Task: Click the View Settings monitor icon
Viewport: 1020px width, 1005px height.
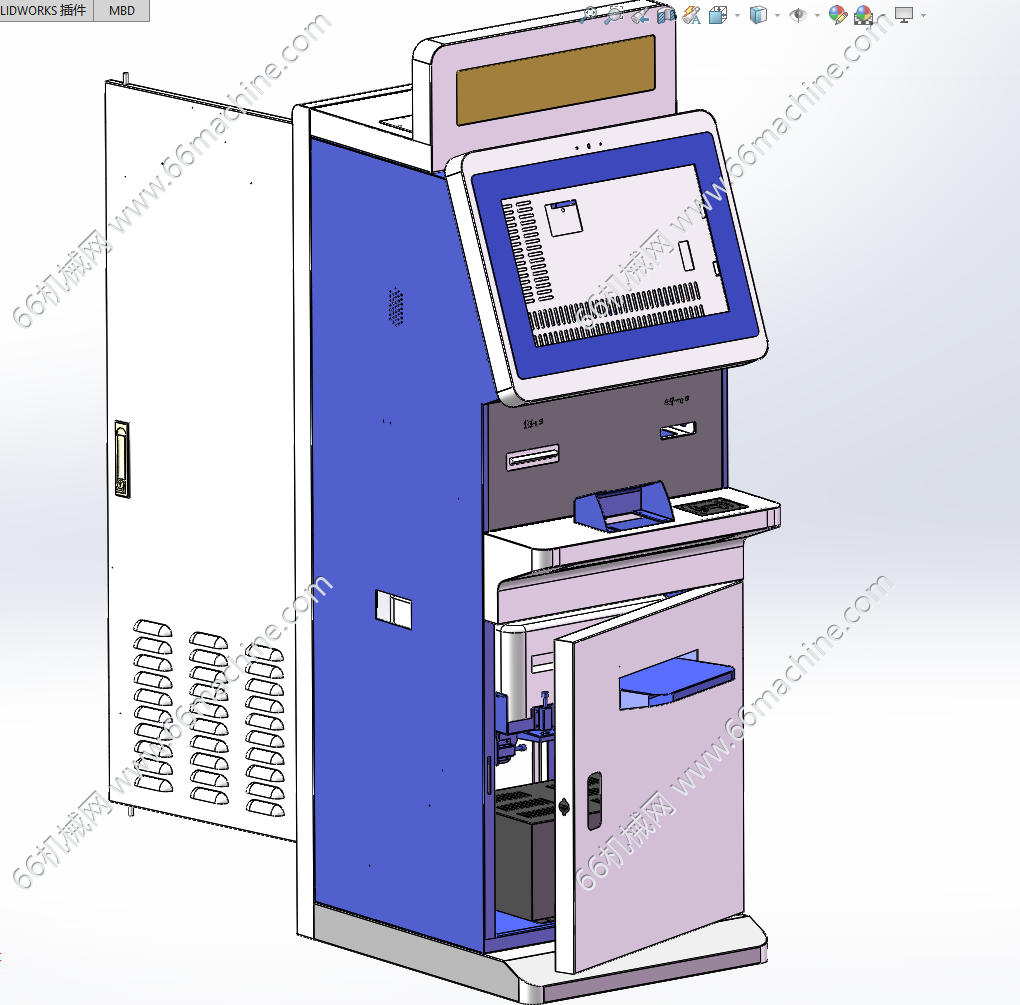Action: 904,14
